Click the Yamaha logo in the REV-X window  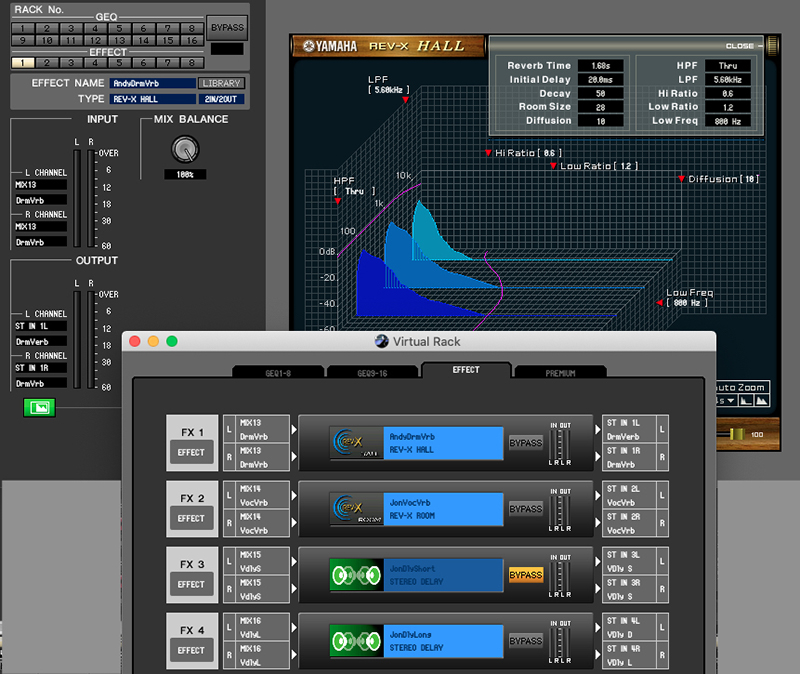[330, 46]
